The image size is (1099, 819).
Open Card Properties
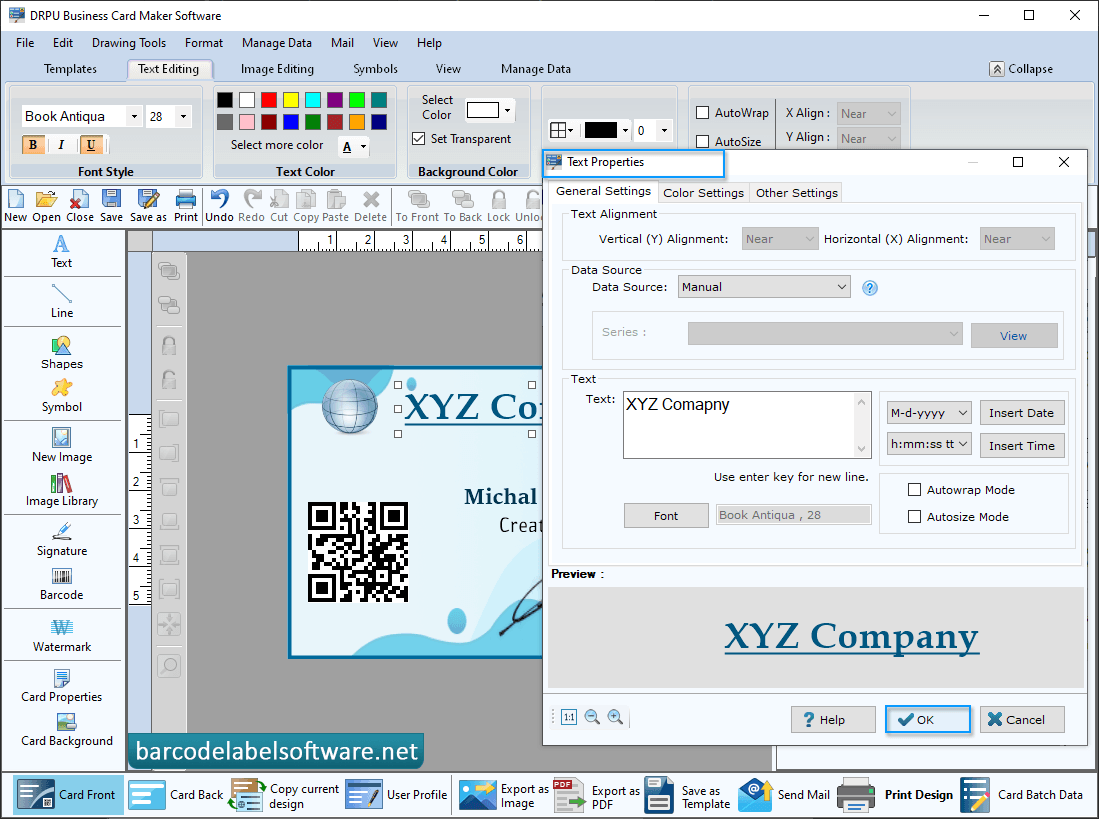coord(62,686)
